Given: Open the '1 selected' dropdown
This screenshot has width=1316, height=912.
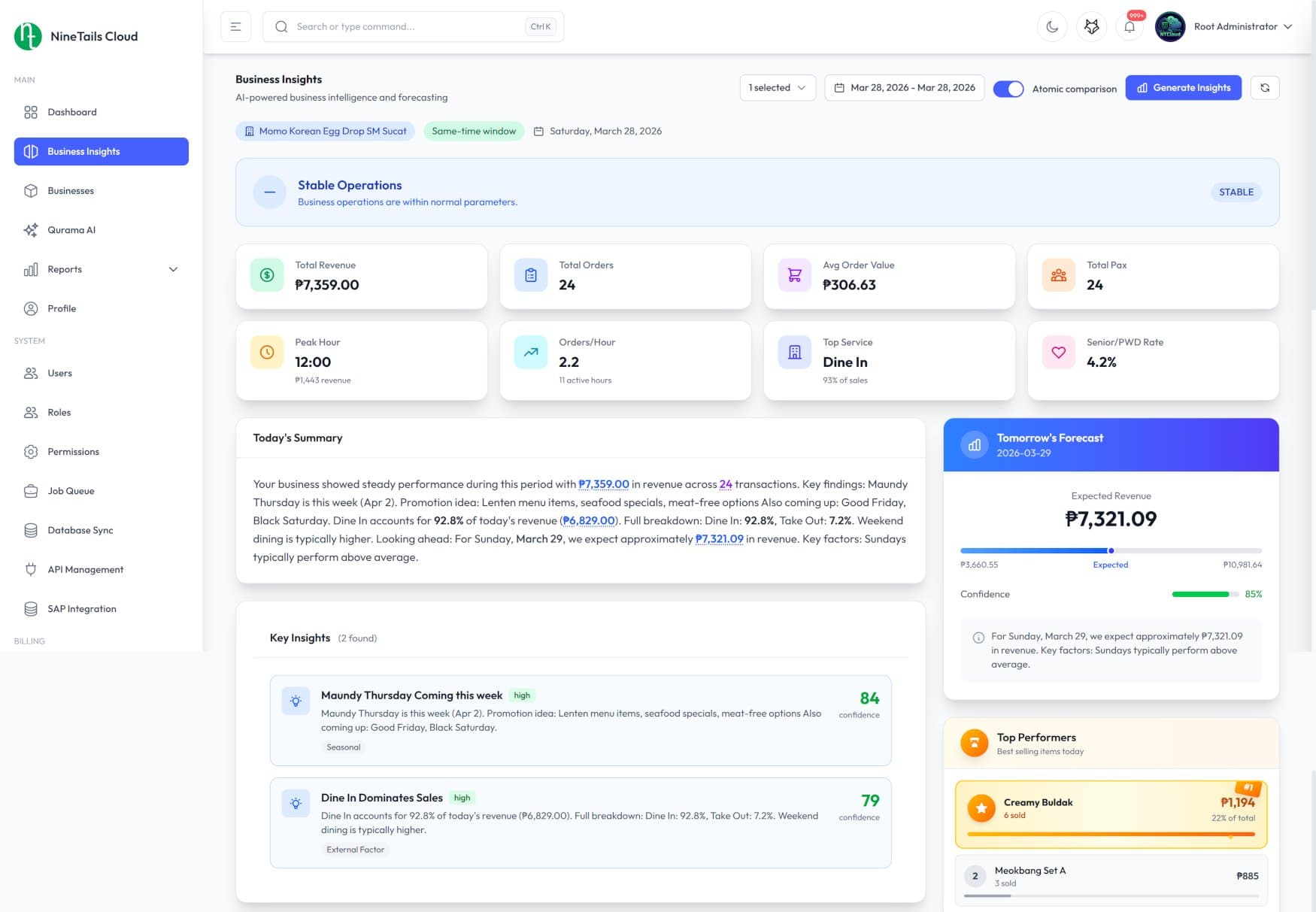Looking at the screenshot, I should tap(778, 87).
